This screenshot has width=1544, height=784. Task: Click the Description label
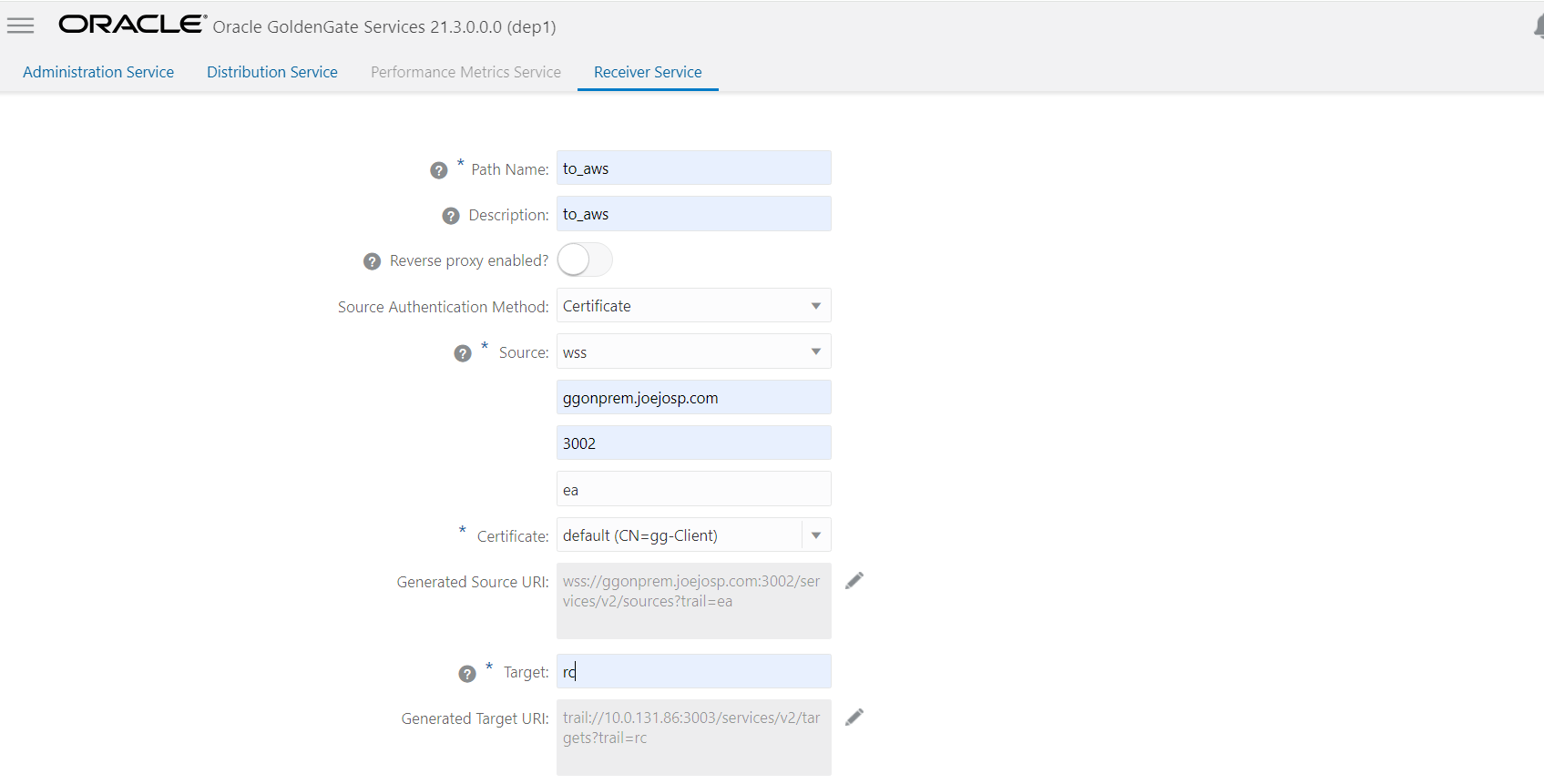tap(508, 215)
